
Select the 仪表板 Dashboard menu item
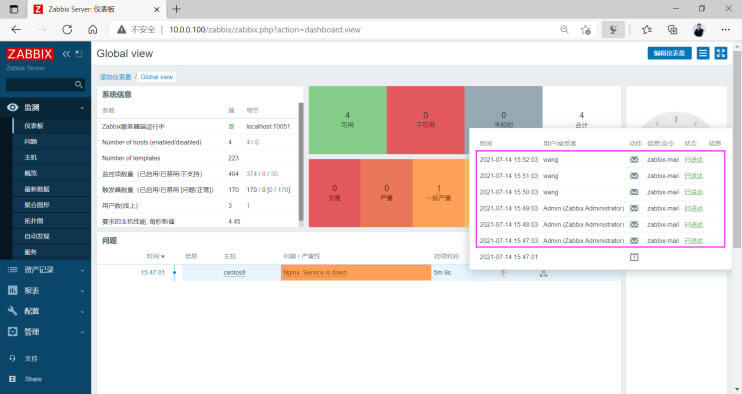34,126
